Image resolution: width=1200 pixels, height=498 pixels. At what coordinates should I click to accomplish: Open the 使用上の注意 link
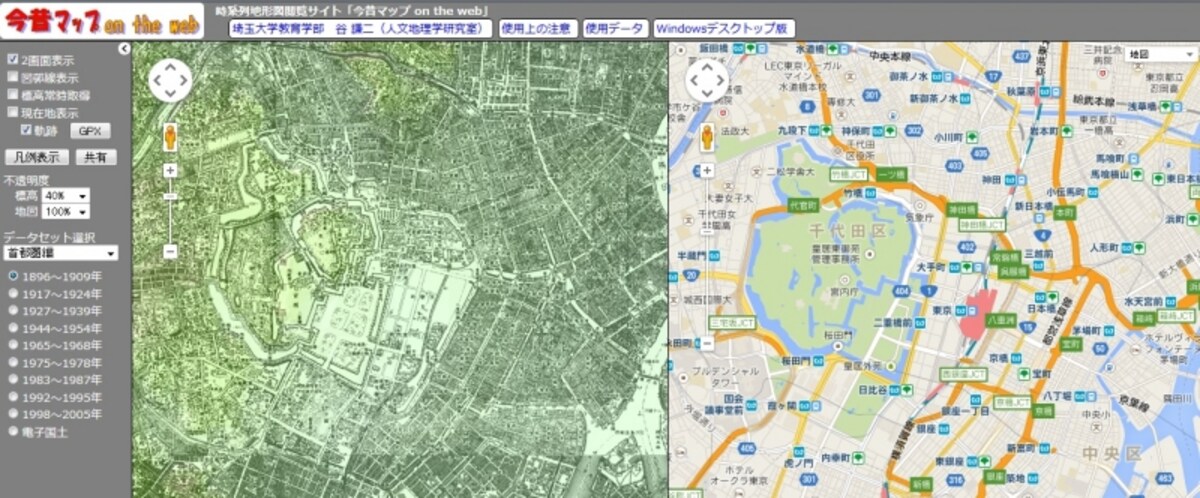pos(536,29)
